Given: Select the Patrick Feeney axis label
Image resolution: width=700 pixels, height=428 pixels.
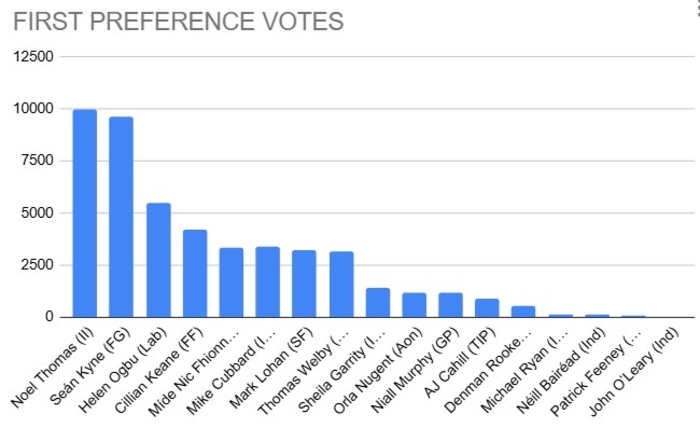Looking at the screenshot, I should tap(596, 373).
